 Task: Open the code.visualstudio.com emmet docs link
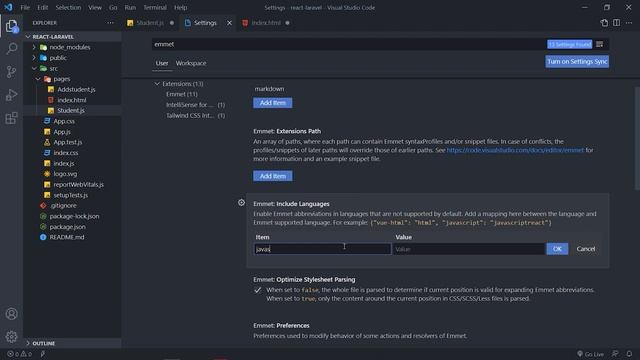coord(515,150)
